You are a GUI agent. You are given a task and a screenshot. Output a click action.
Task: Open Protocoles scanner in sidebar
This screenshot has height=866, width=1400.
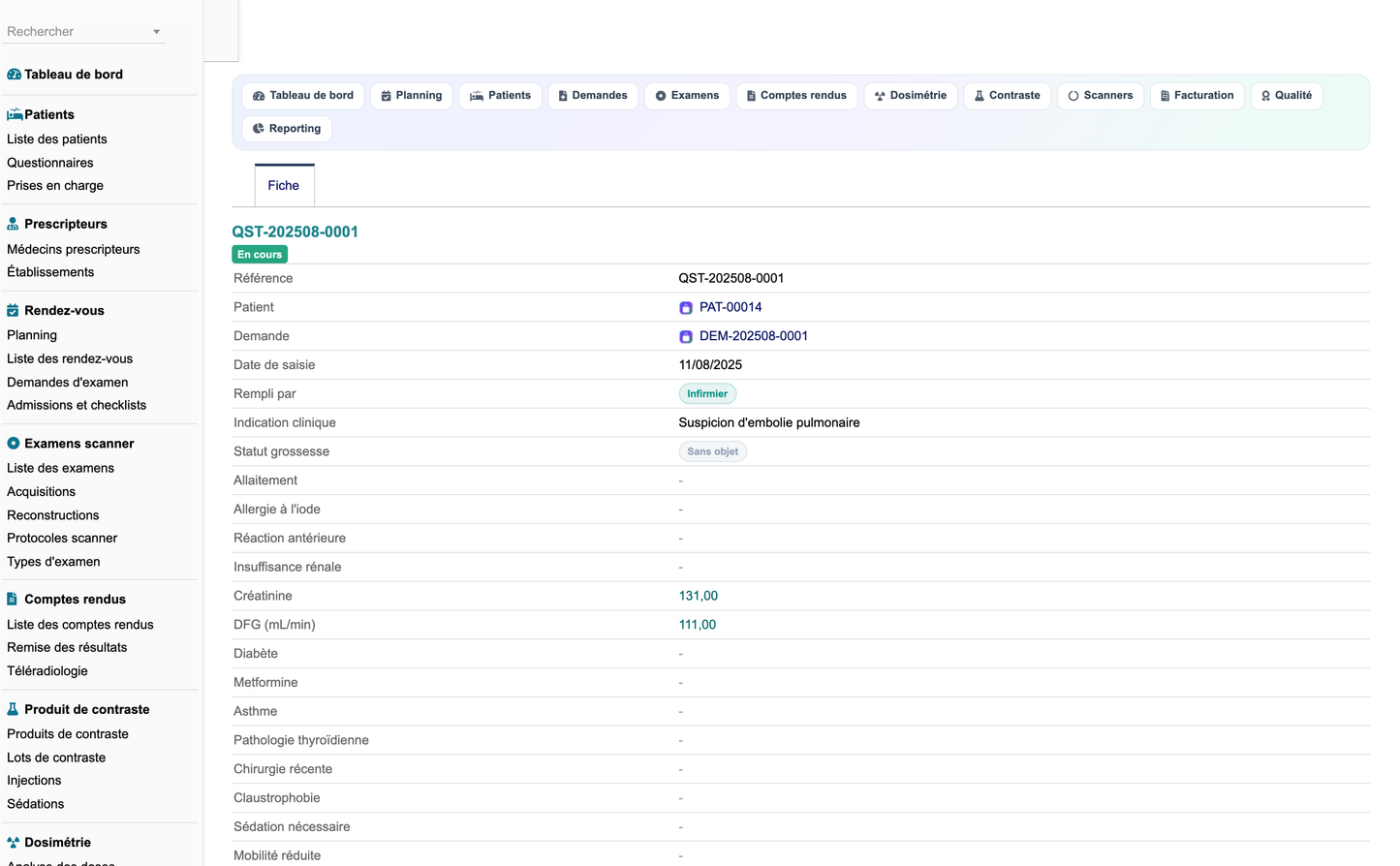(x=62, y=539)
